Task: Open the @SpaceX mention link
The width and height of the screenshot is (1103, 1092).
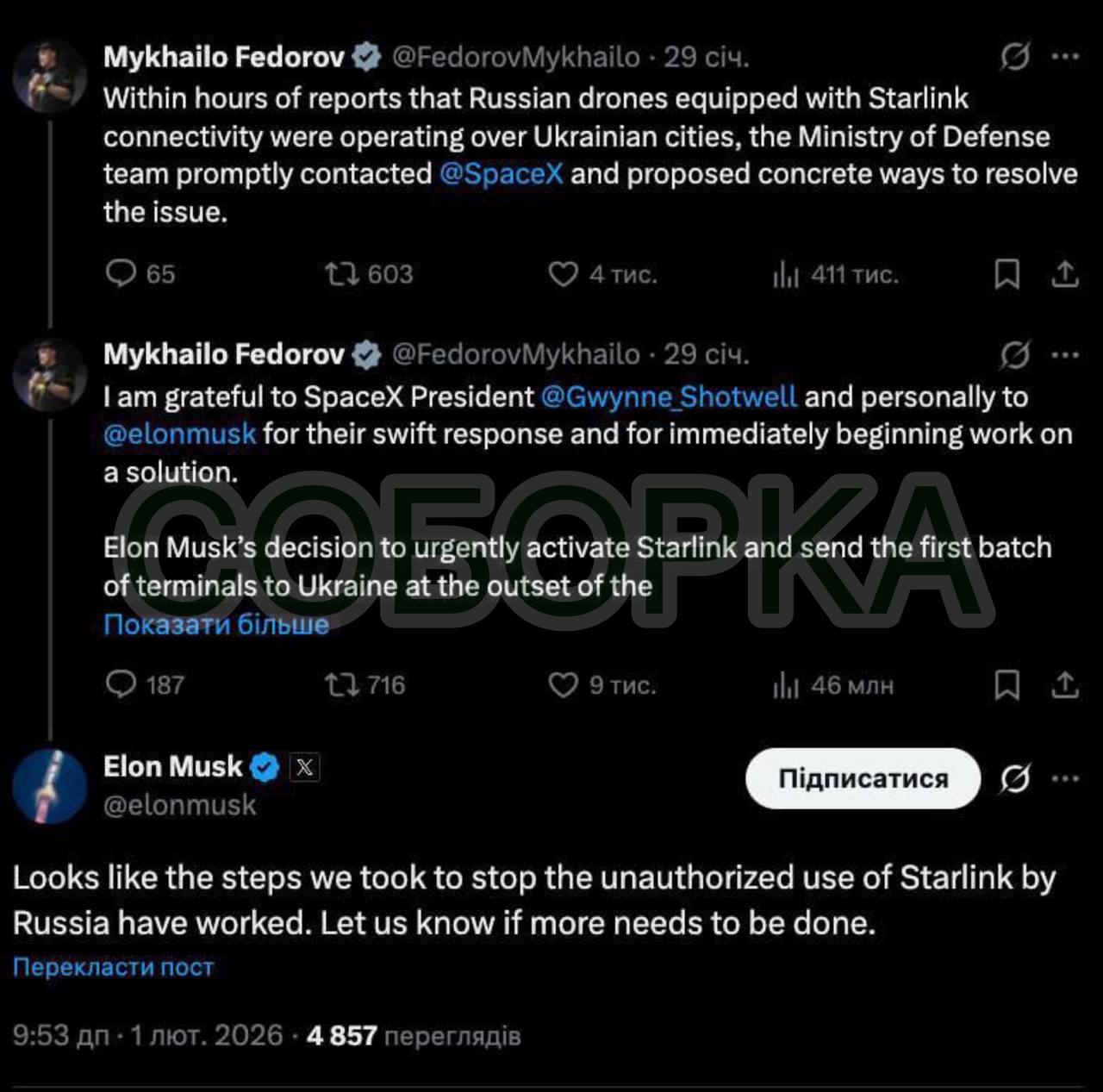Action: tap(501, 173)
